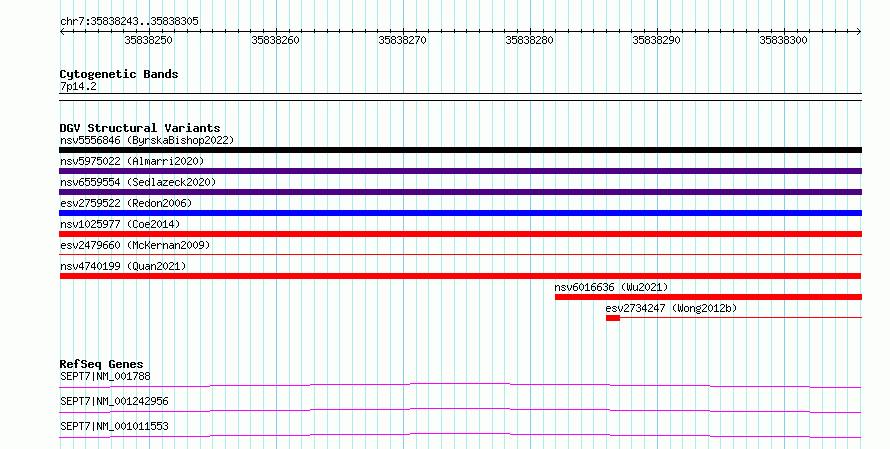Click the nsv5556846 (ByrskaBishop2022) label

point(147,140)
